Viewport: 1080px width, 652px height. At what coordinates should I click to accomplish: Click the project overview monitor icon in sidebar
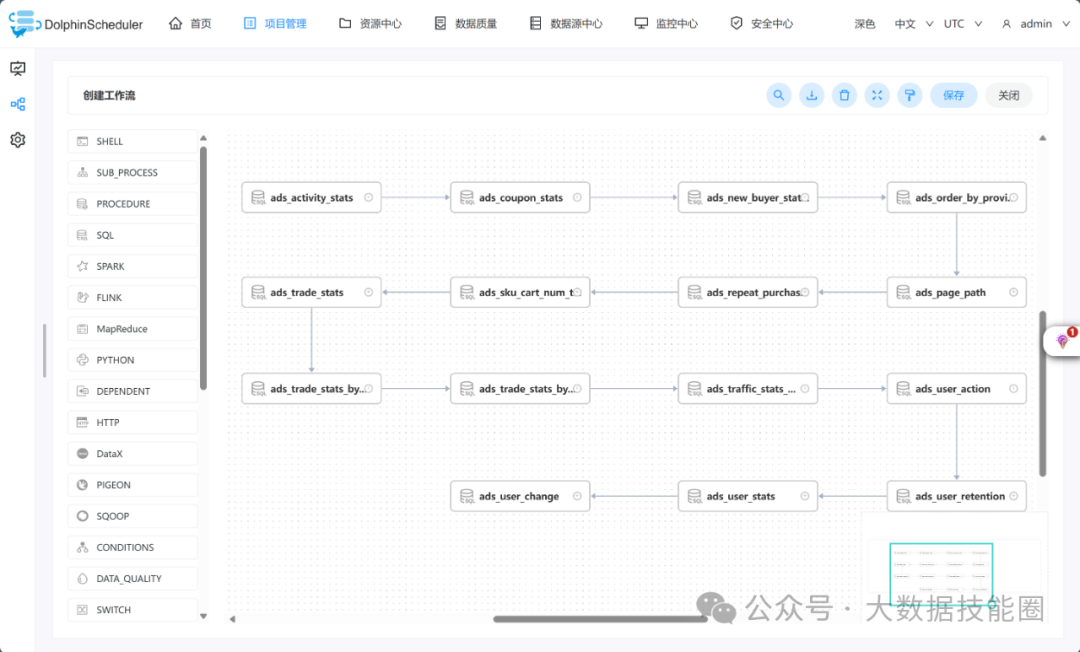click(x=18, y=68)
